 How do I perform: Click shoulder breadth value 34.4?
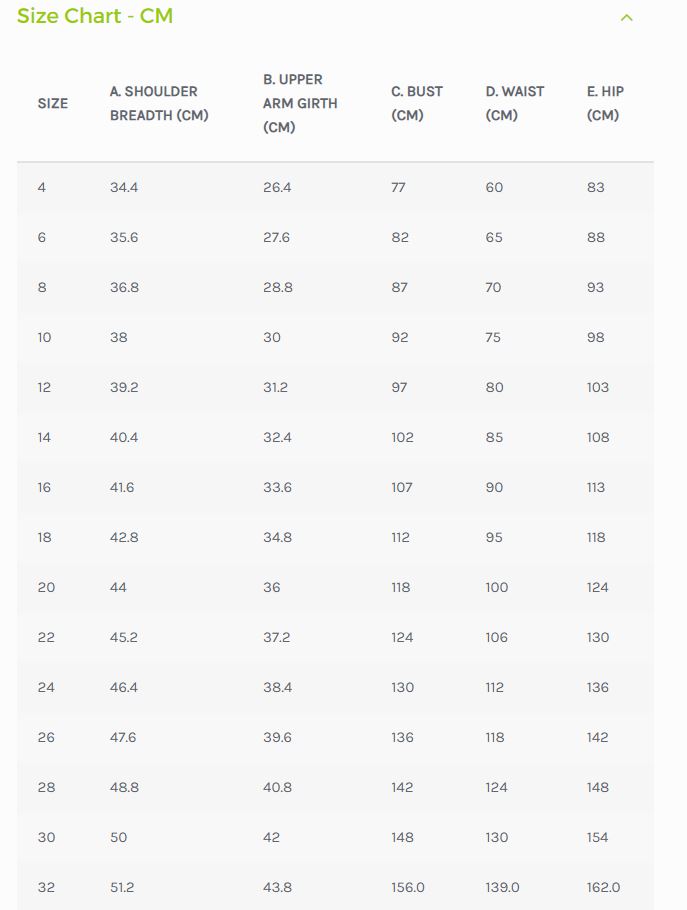(124, 187)
